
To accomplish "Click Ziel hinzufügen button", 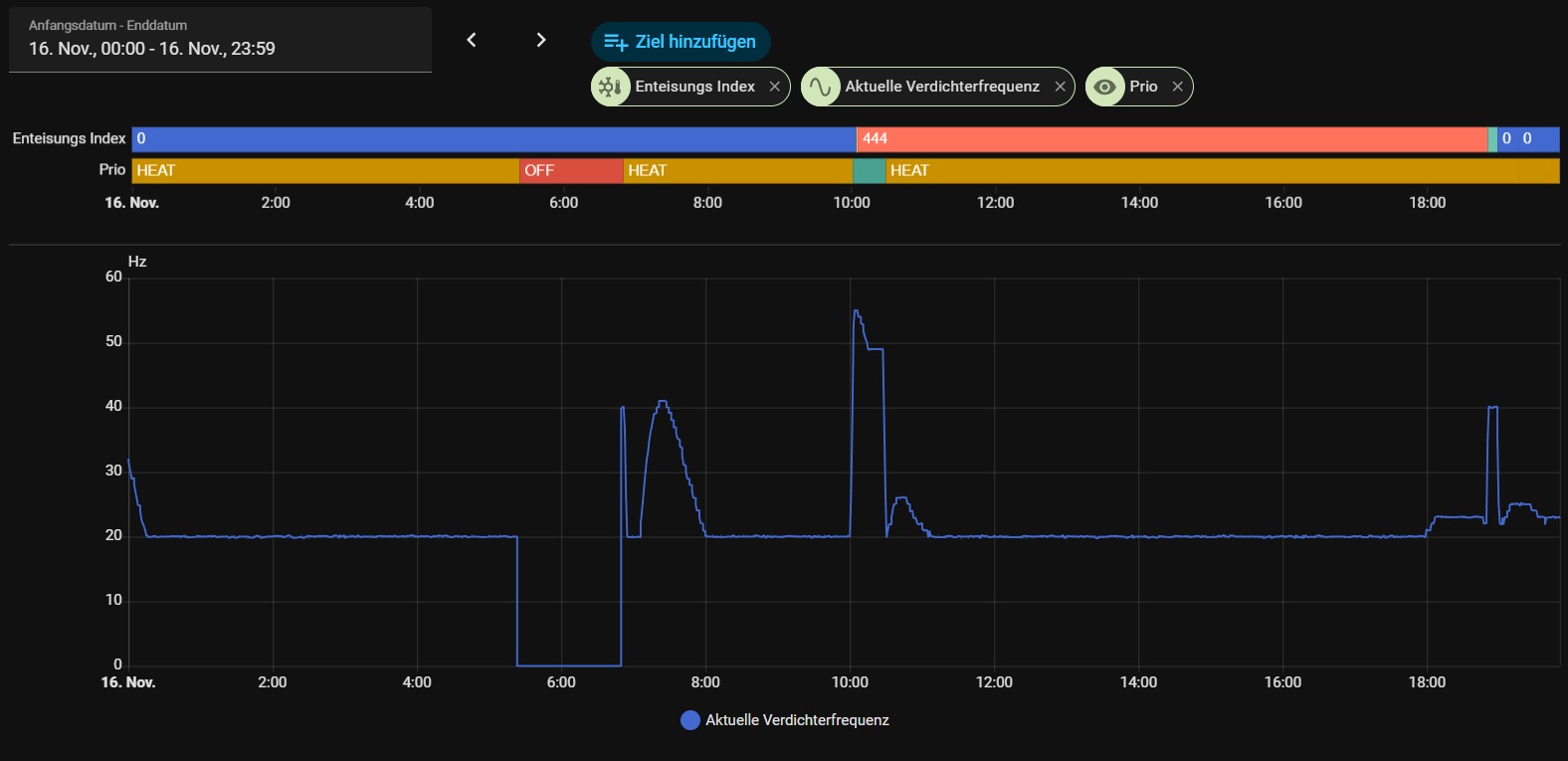I will point(681,42).
